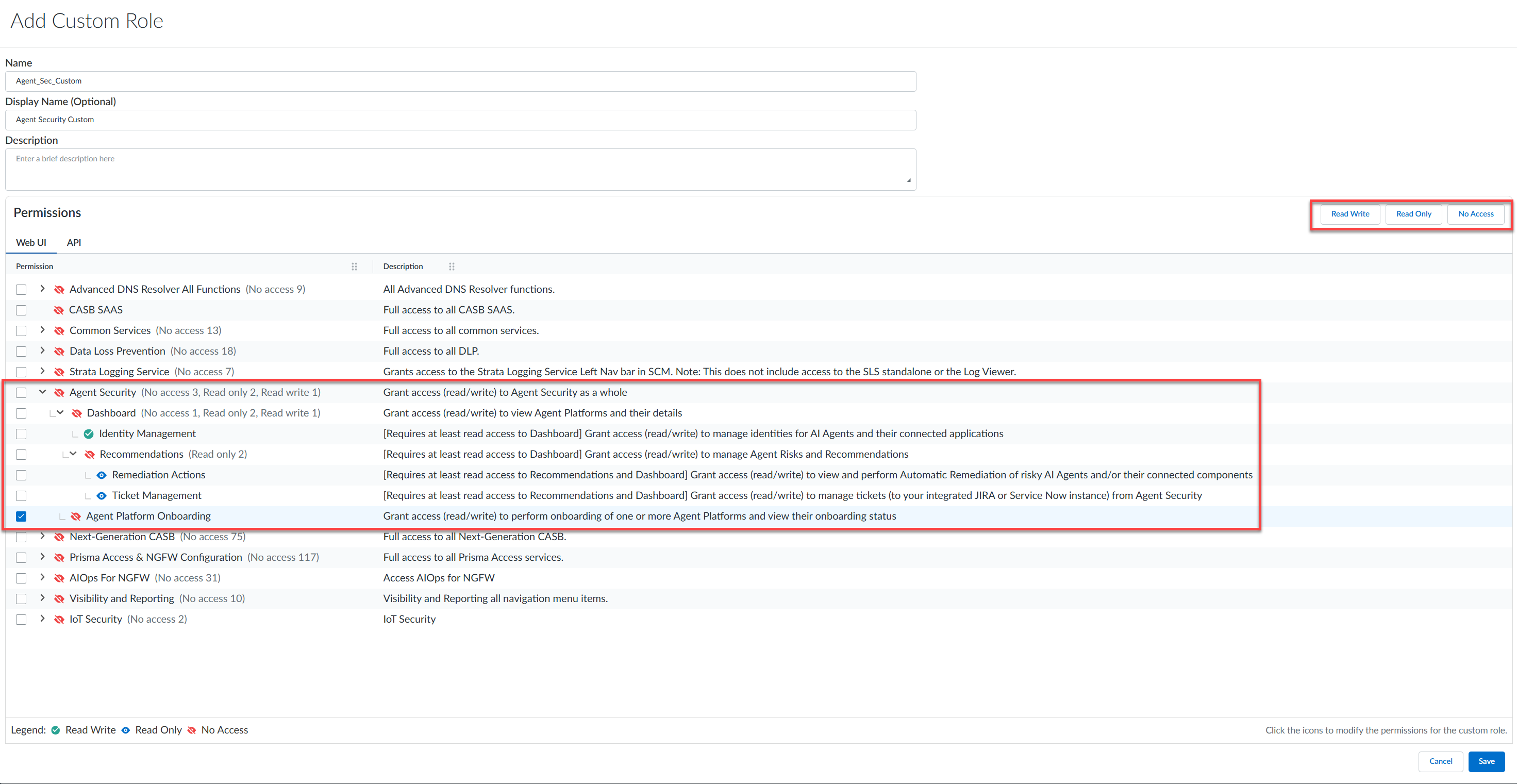
Task: Switch to the API tab
Action: [x=74, y=242]
